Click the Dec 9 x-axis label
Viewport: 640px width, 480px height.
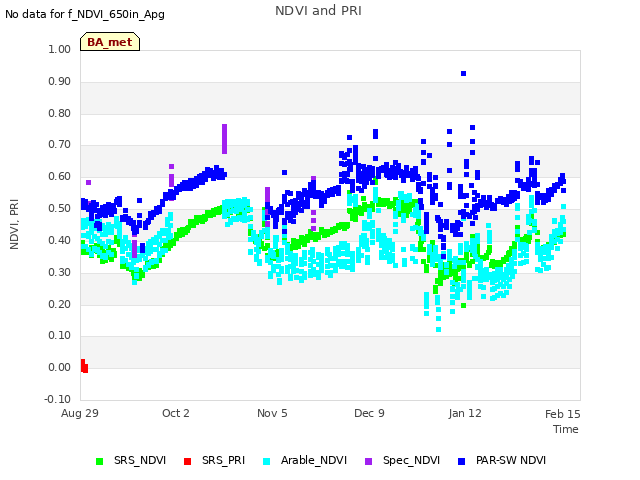tap(369, 413)
